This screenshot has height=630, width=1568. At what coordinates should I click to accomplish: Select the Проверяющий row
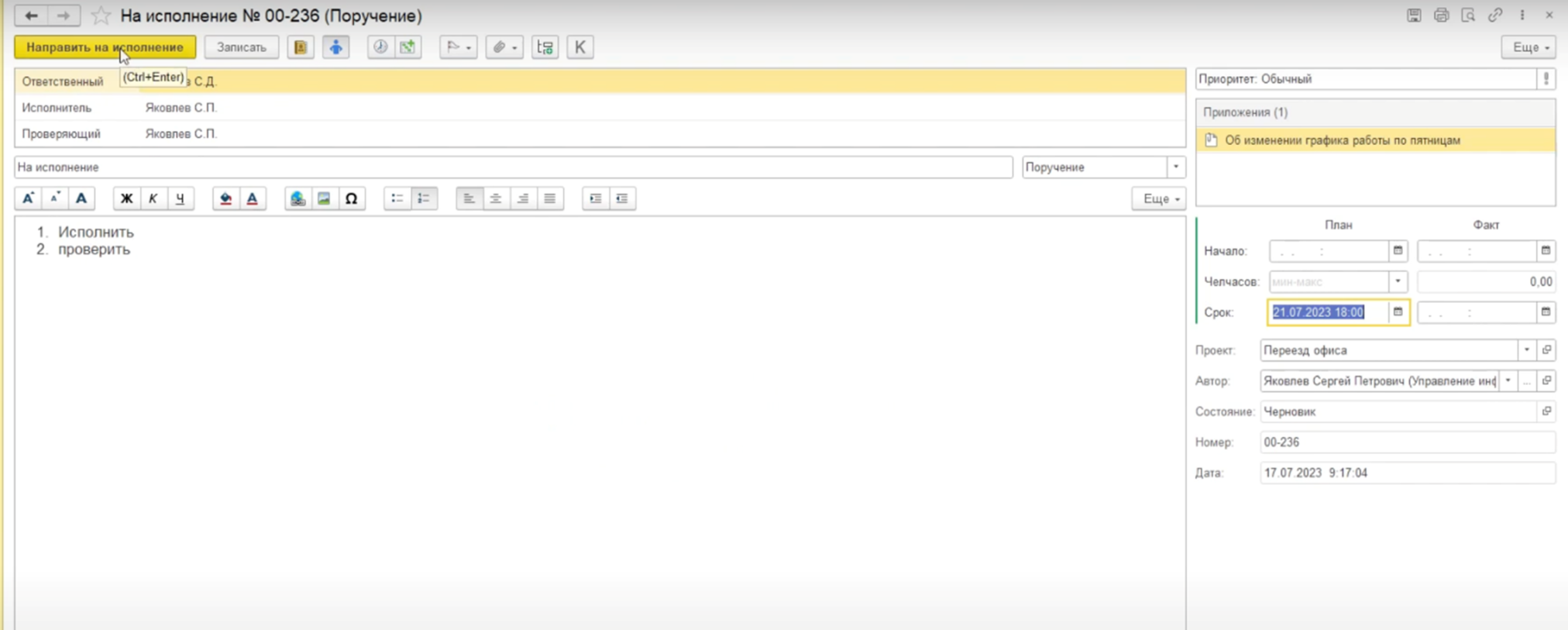pyautogui.click(x=600, y=134)
